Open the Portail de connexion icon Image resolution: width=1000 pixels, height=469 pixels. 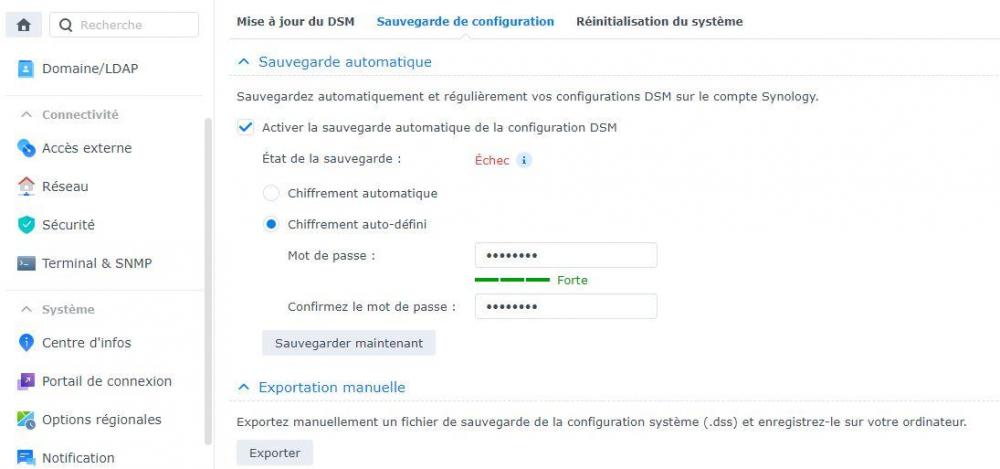tap(27, 381)
